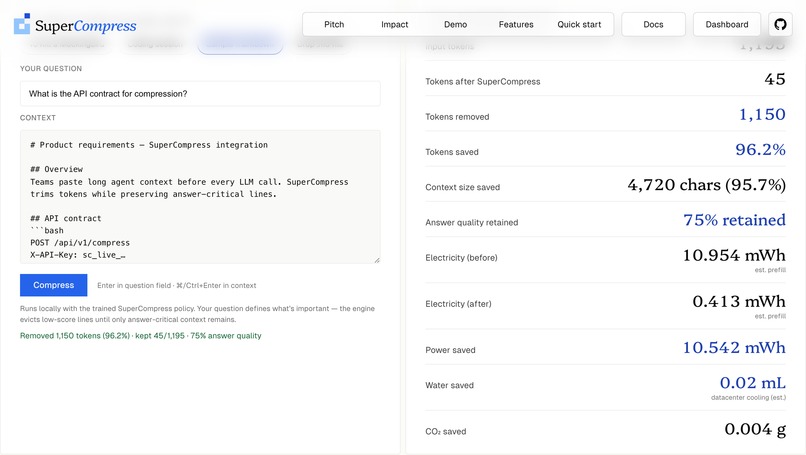Focus the Your Question input field

coord(200,94)
